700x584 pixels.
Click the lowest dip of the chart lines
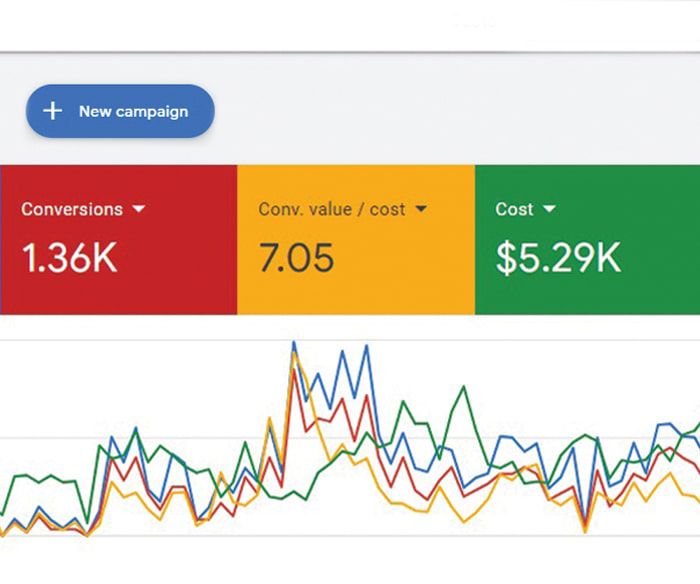[585, 529]
